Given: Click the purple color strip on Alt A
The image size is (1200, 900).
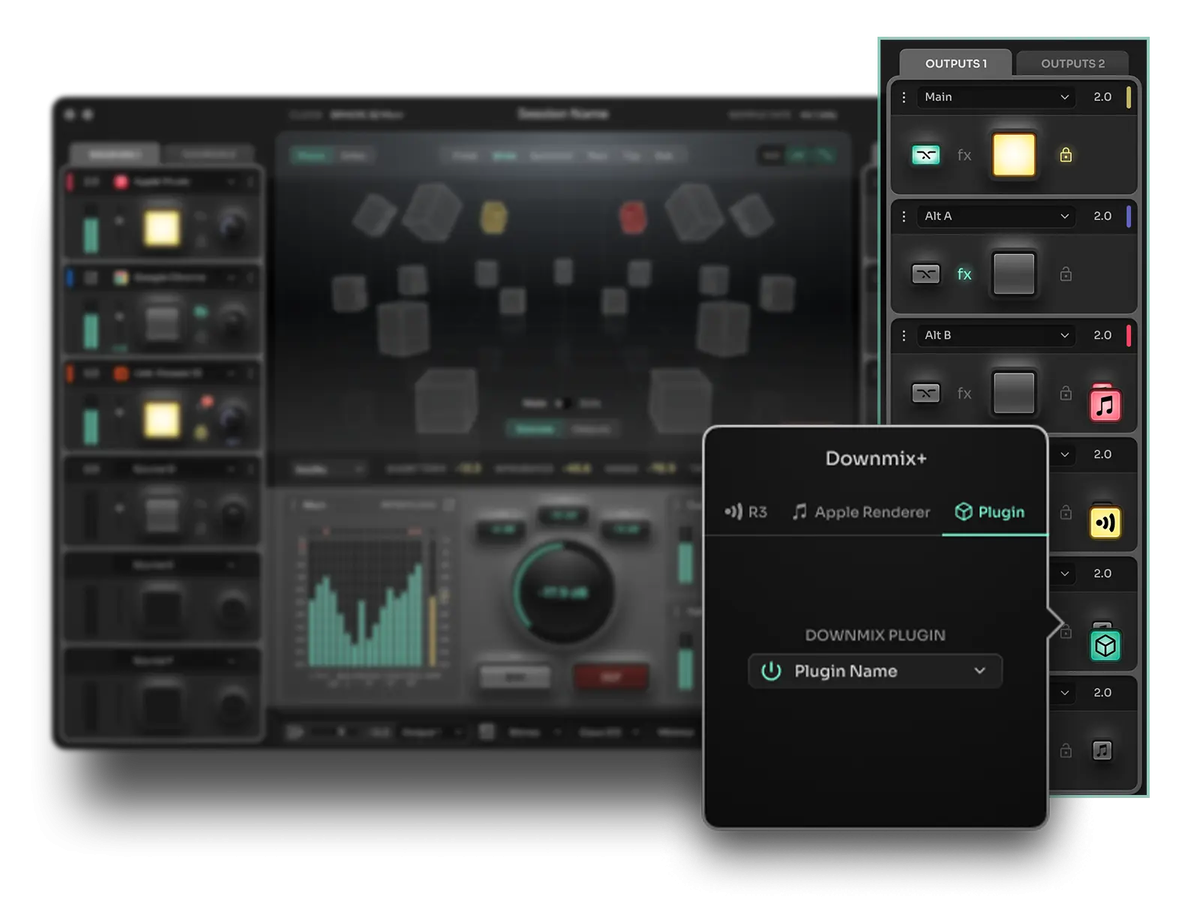Looking at the screenshot, I should click(x=1129, y=216).
